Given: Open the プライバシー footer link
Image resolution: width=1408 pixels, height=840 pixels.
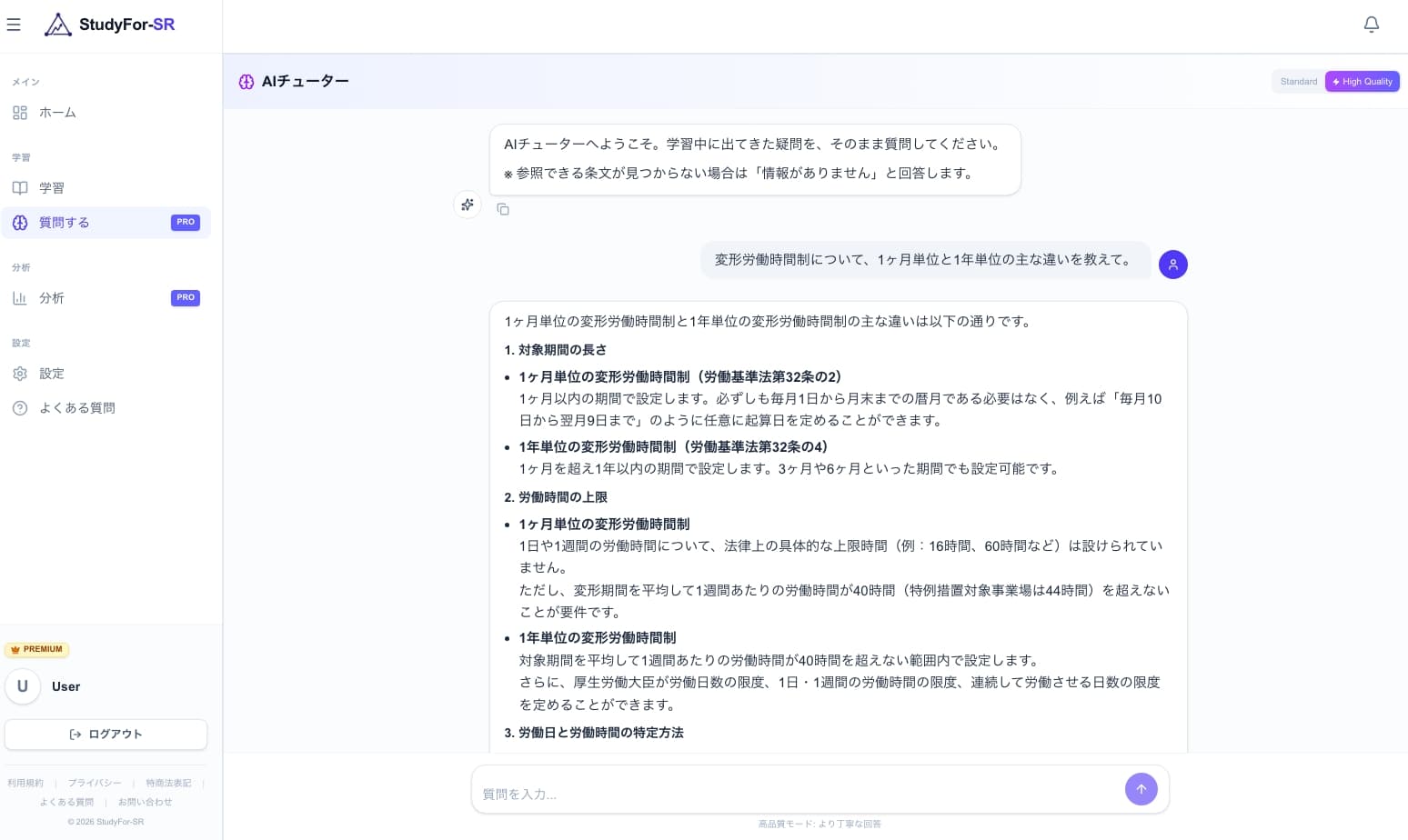Looking at the screenshot, I should pos(95,783).
